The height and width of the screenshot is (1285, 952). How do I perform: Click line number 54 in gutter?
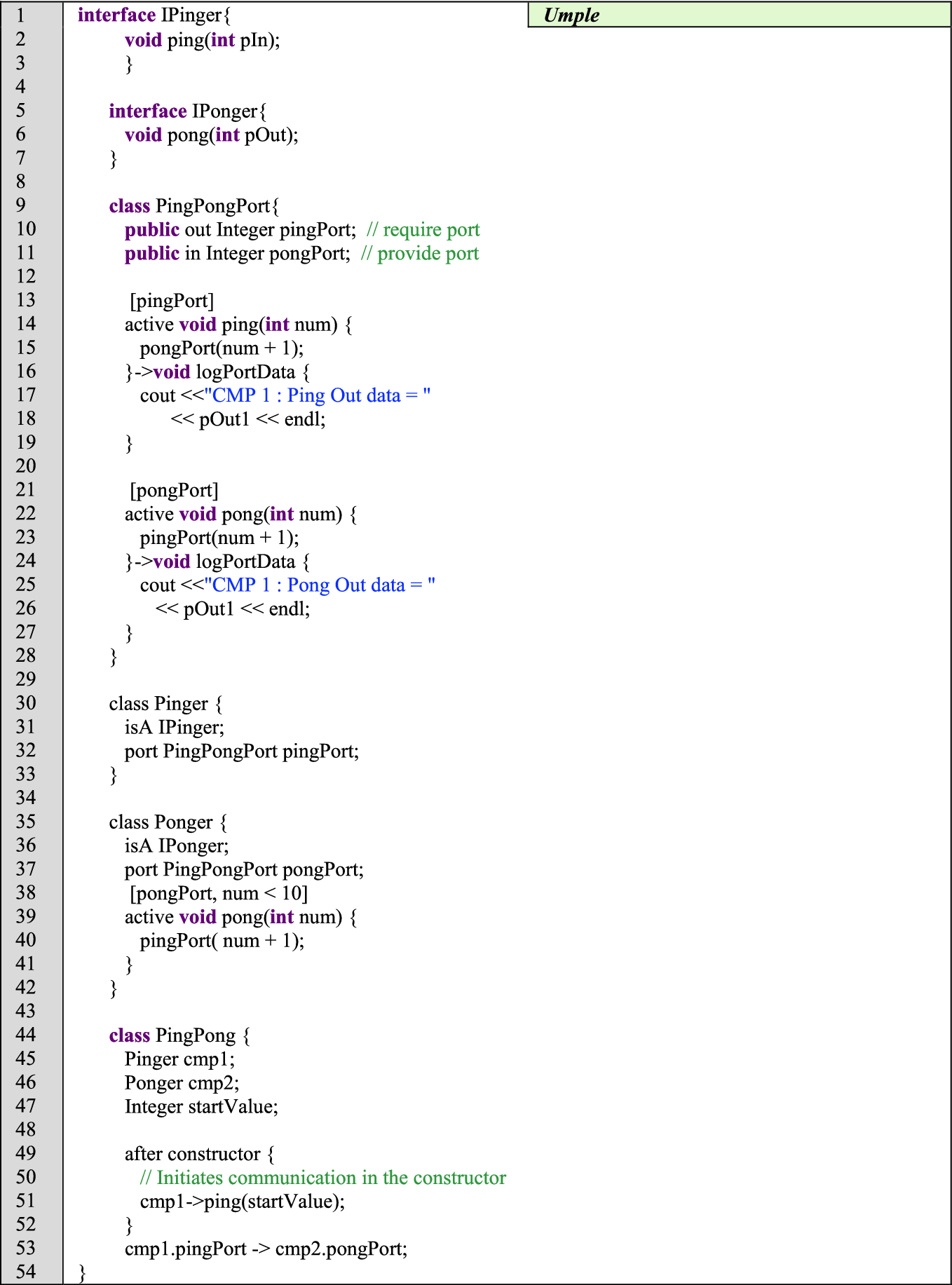point(26,1272)
